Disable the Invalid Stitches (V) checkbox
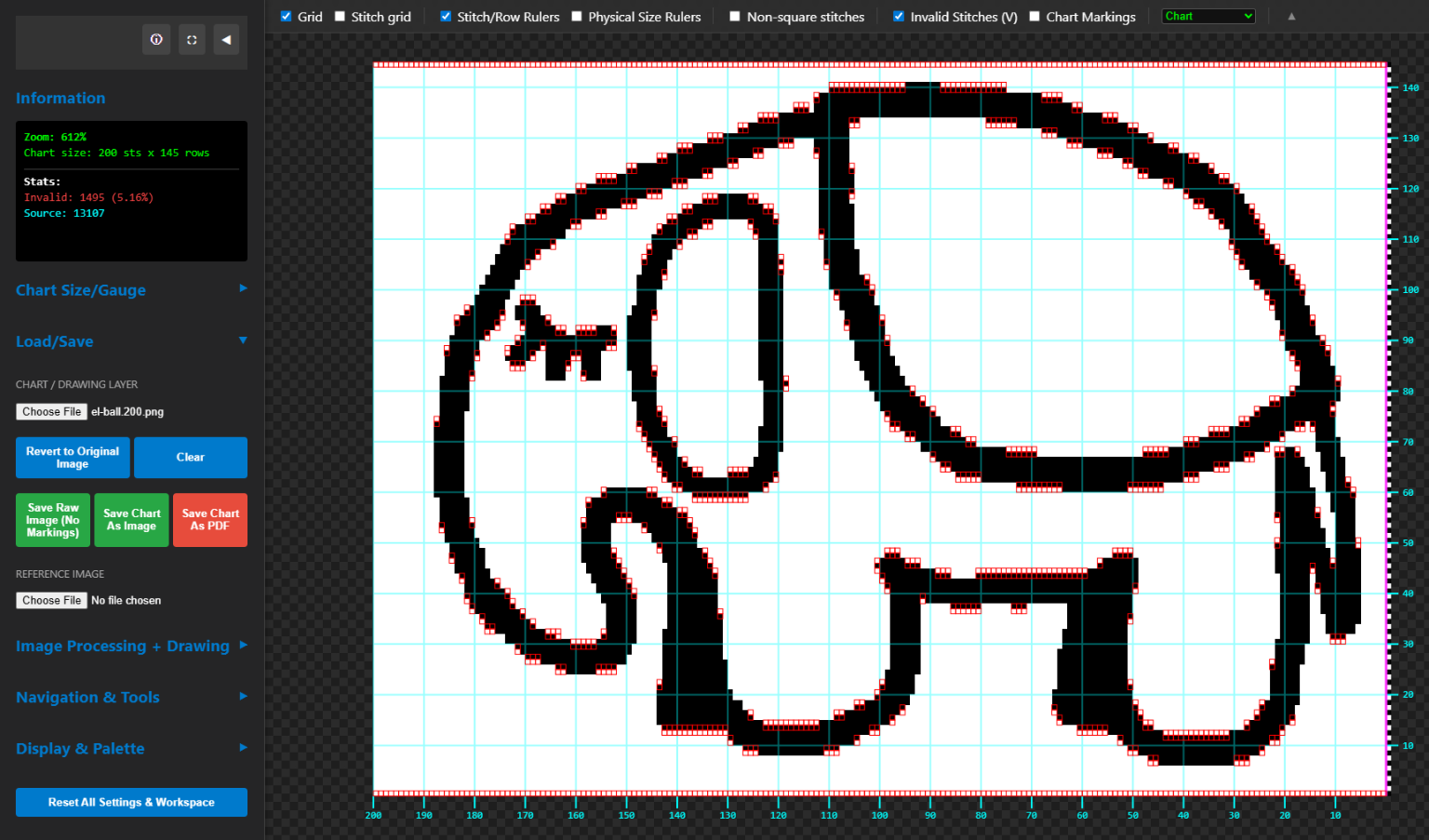This screenshot has width=1429, height=840. pos(899,16)
